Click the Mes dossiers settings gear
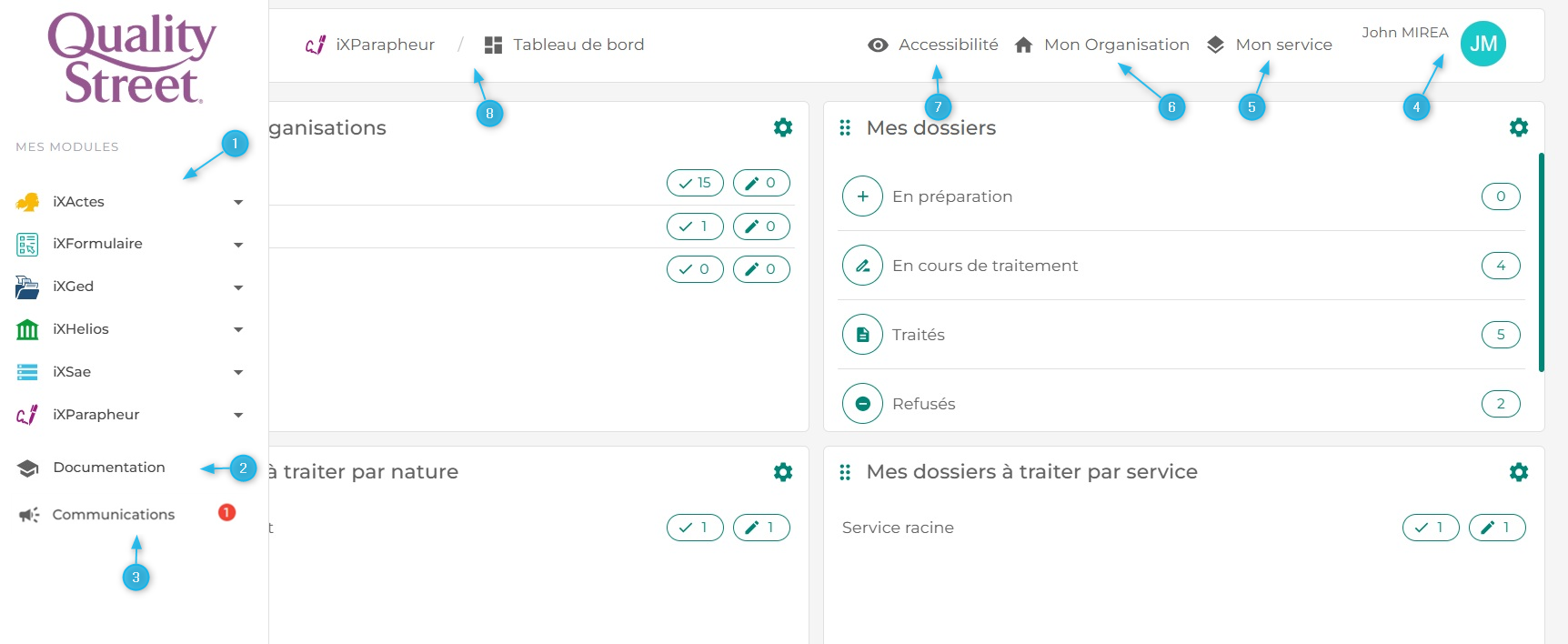1568x644 pixels. point(1518,127)
